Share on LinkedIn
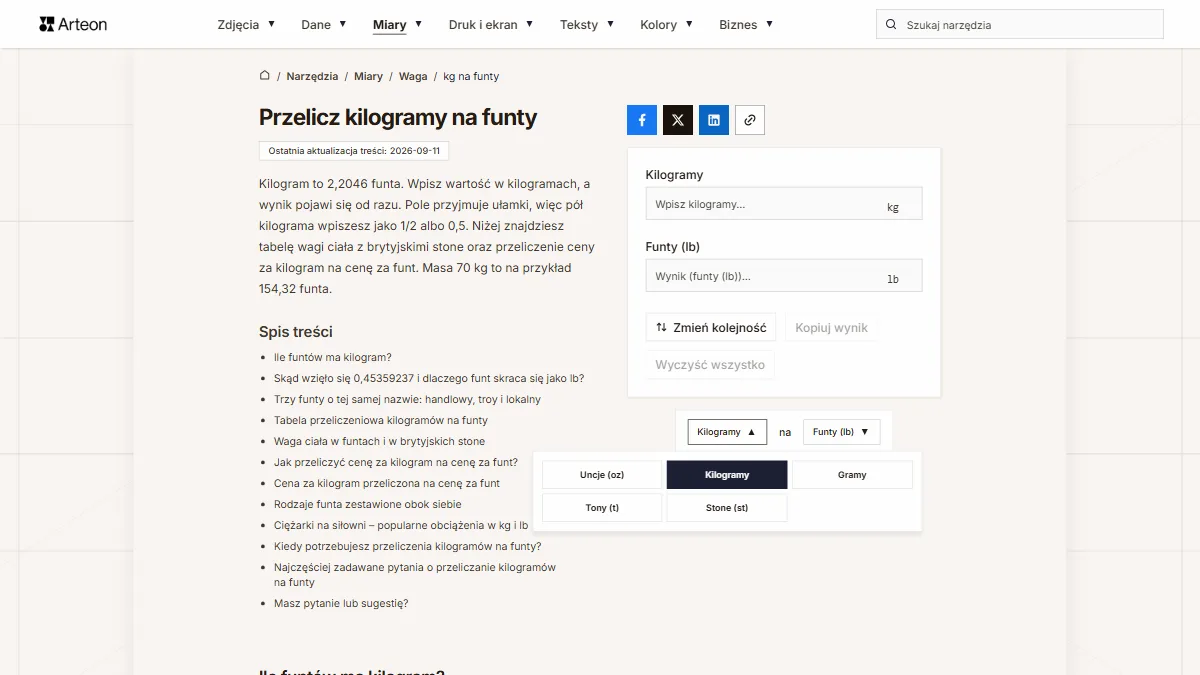This screenshot has height=675, width=1200. pyautogui.click(x=714, y=120)
